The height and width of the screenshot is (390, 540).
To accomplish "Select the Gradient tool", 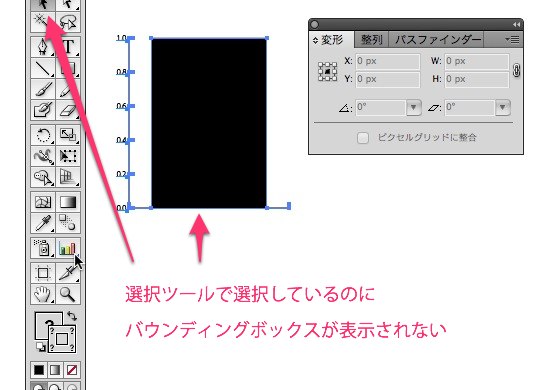I will (68, 202).
